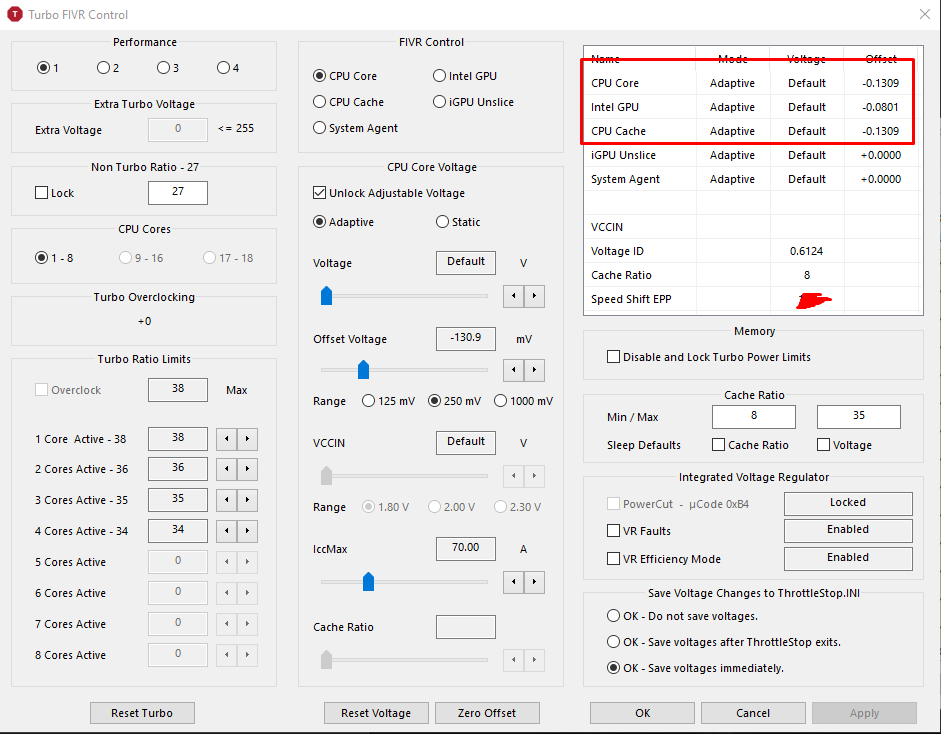Click the Cache Ratio Min field
The height and width of the screenshot is (734, 941).
pyautogui.click(x=754, y=417)
